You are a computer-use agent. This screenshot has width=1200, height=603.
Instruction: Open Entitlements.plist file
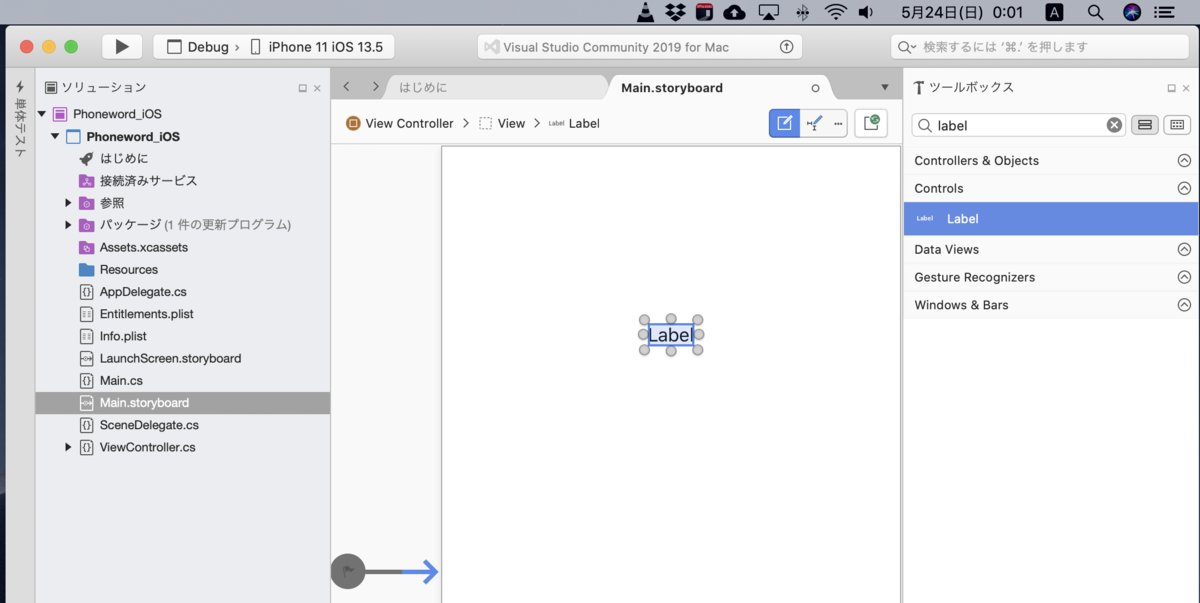click(x=146, y=314)
